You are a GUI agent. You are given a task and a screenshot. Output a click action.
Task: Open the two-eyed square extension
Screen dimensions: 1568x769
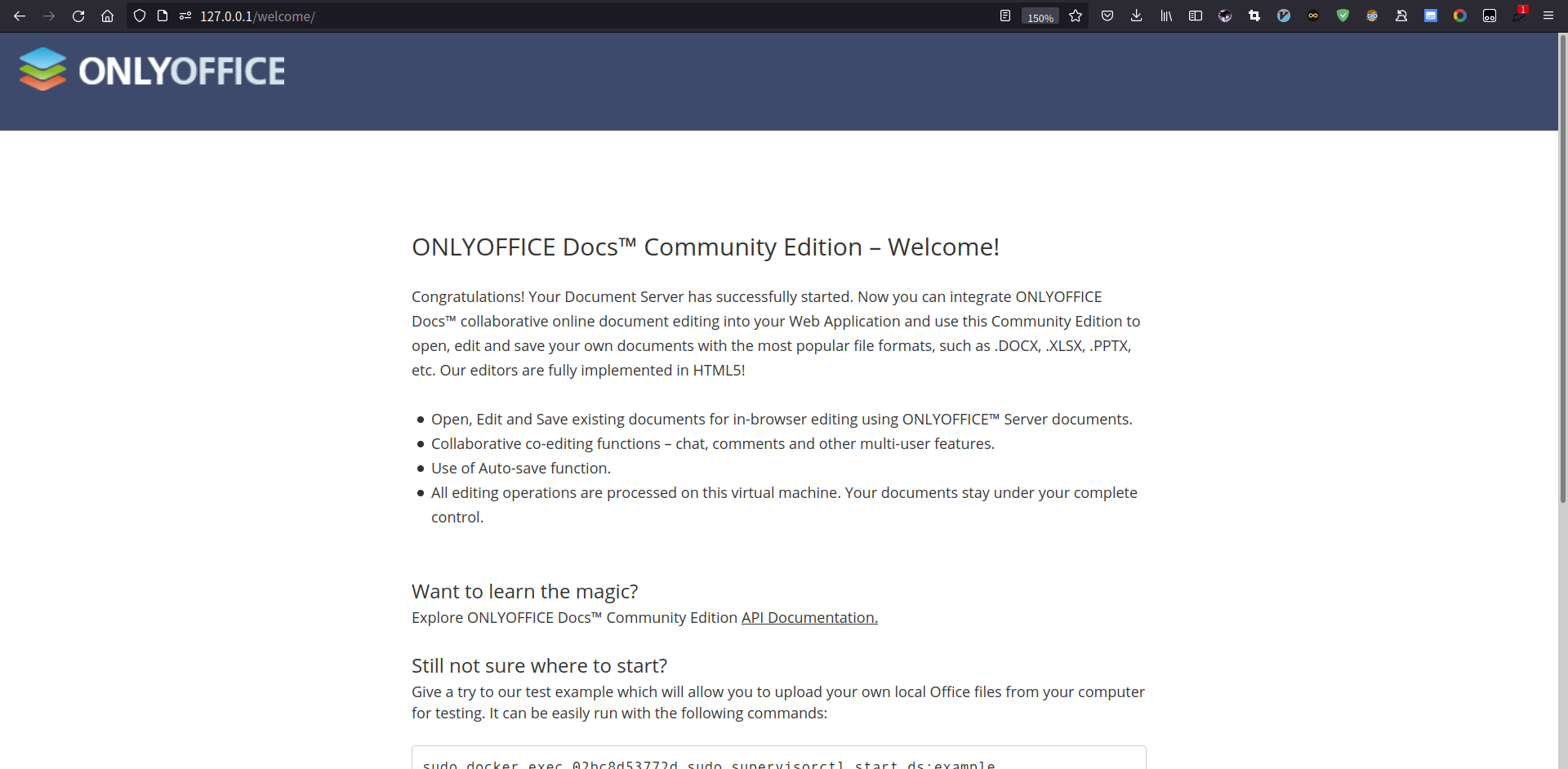coord(1490,16)
